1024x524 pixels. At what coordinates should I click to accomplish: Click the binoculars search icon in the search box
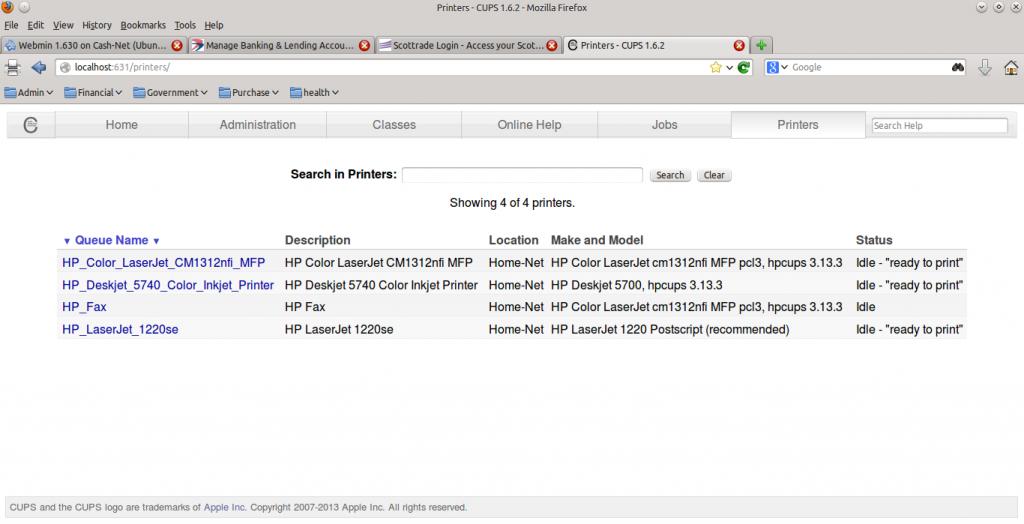click(x=957, y=68)
